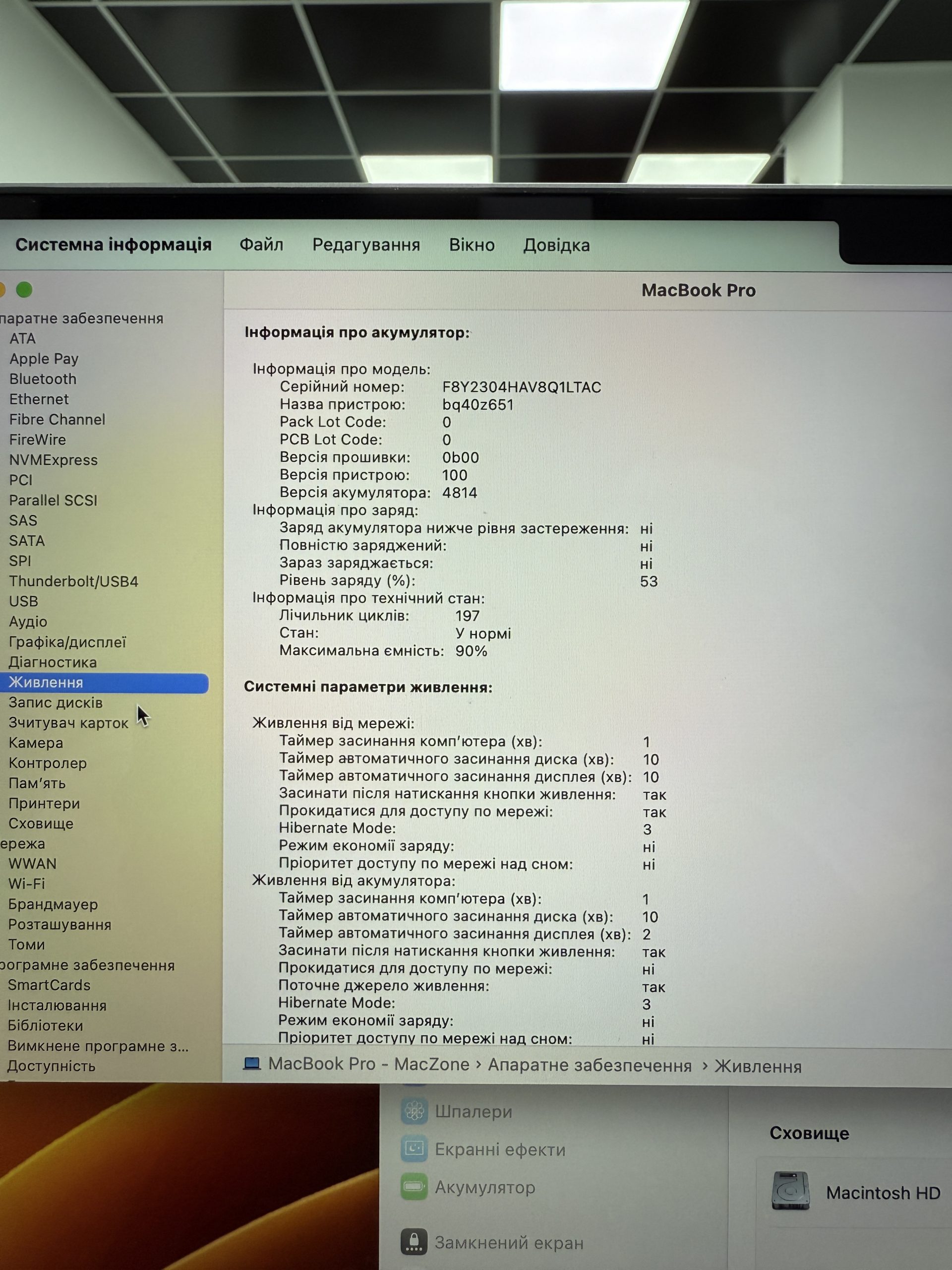The width and height of the screenshot is (952, 1270).
Task: Click the Шпалери icon in System Settings
Action: click(415, 1111)
